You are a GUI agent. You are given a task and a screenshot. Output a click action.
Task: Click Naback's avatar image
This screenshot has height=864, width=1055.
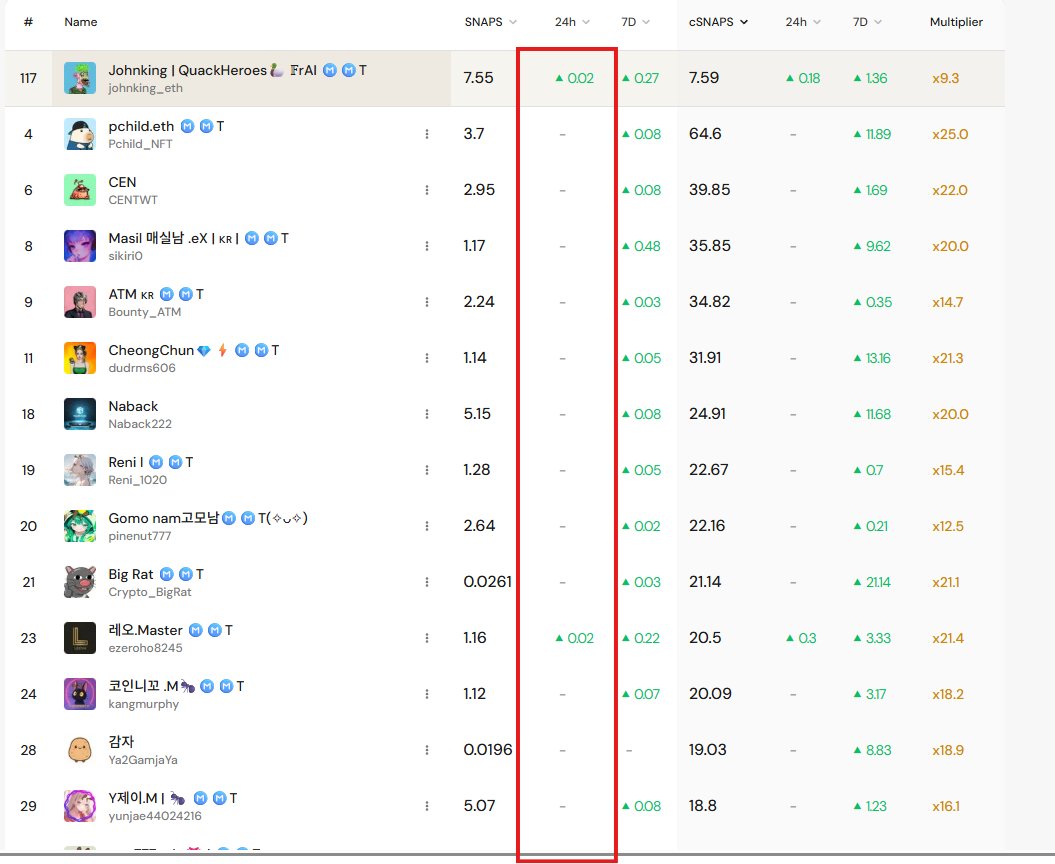tap(80, 414)
